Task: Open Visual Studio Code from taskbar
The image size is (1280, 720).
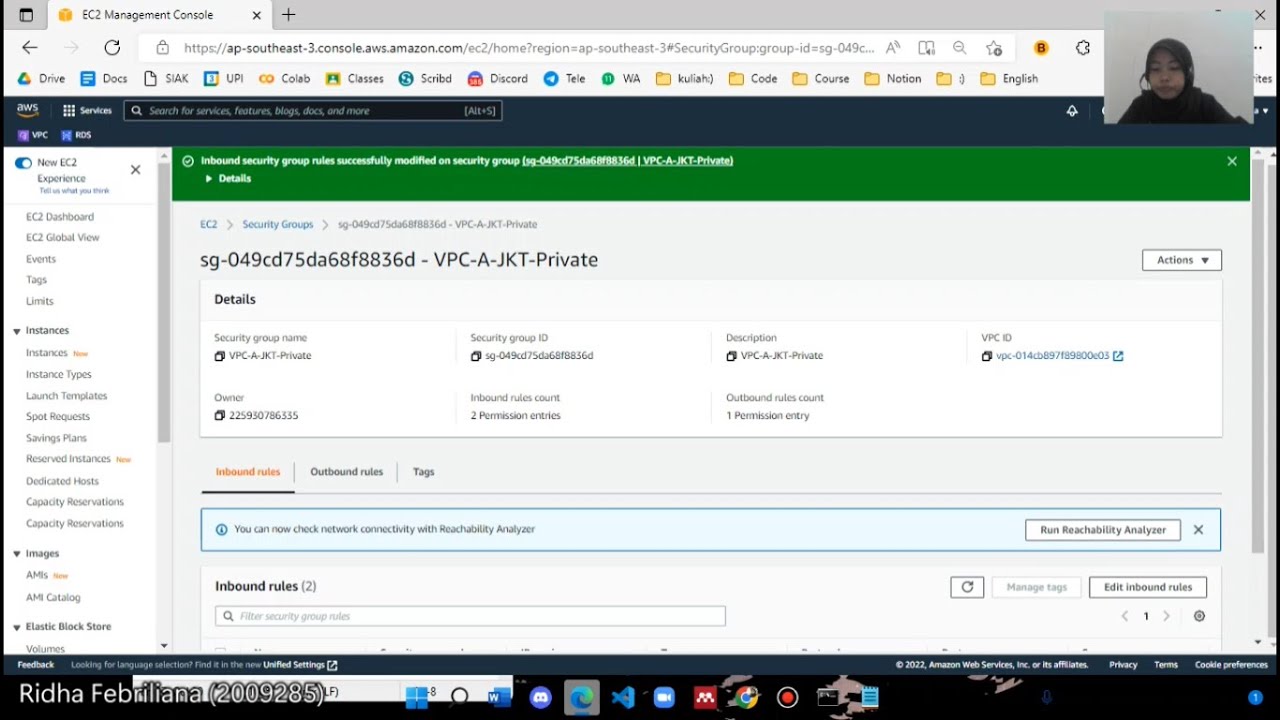Action: 623,697
